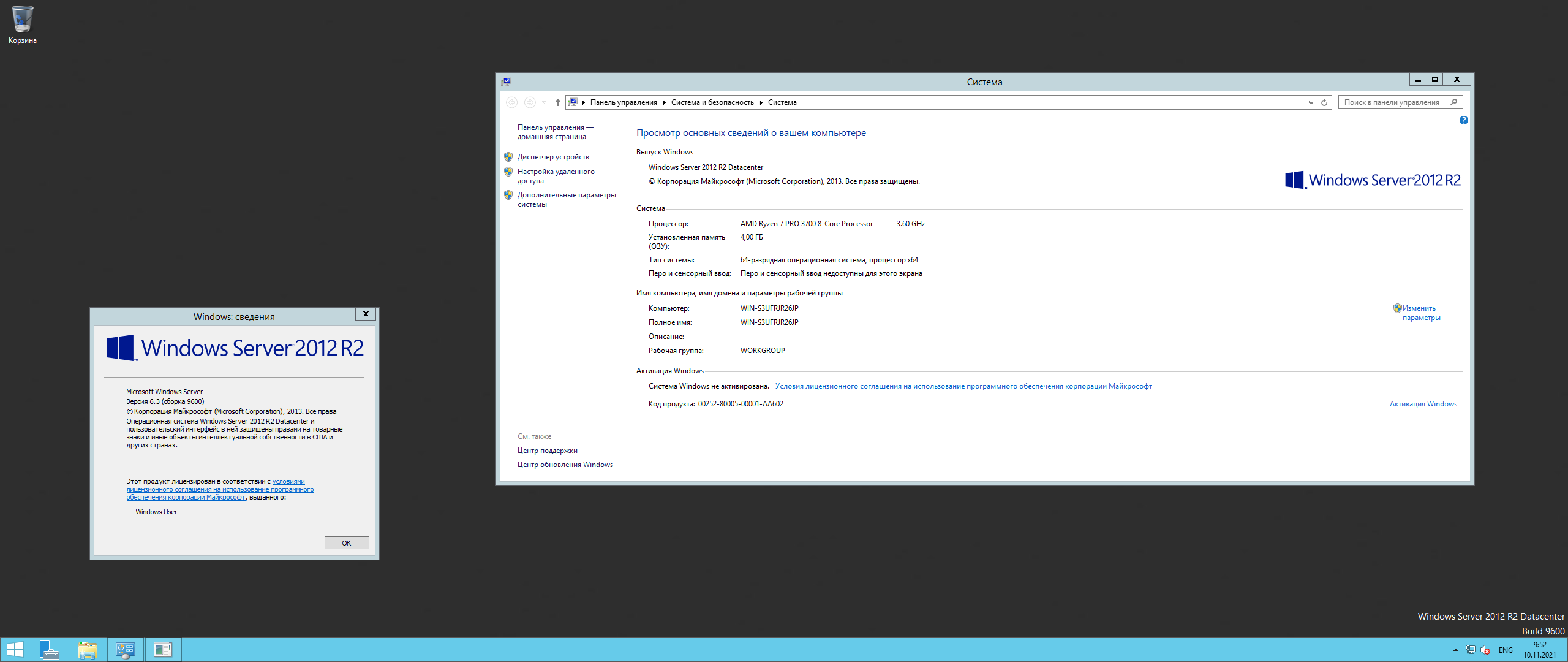Click Версия 6.3 (сборка 9600) text
Image resolution: width=1568 pixels, height=662 pixels.
pos(165,401)
